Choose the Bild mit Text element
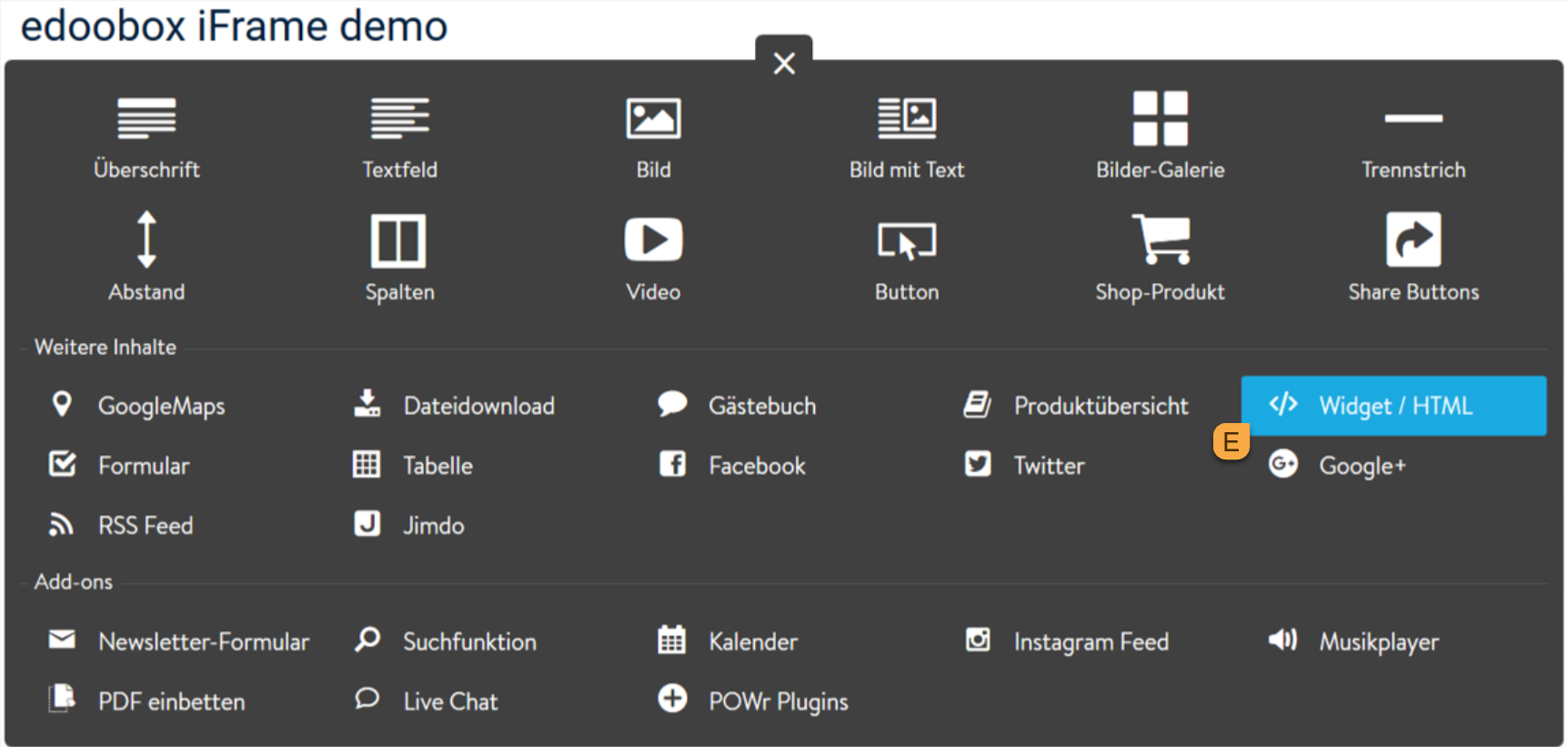 (906, 135)
